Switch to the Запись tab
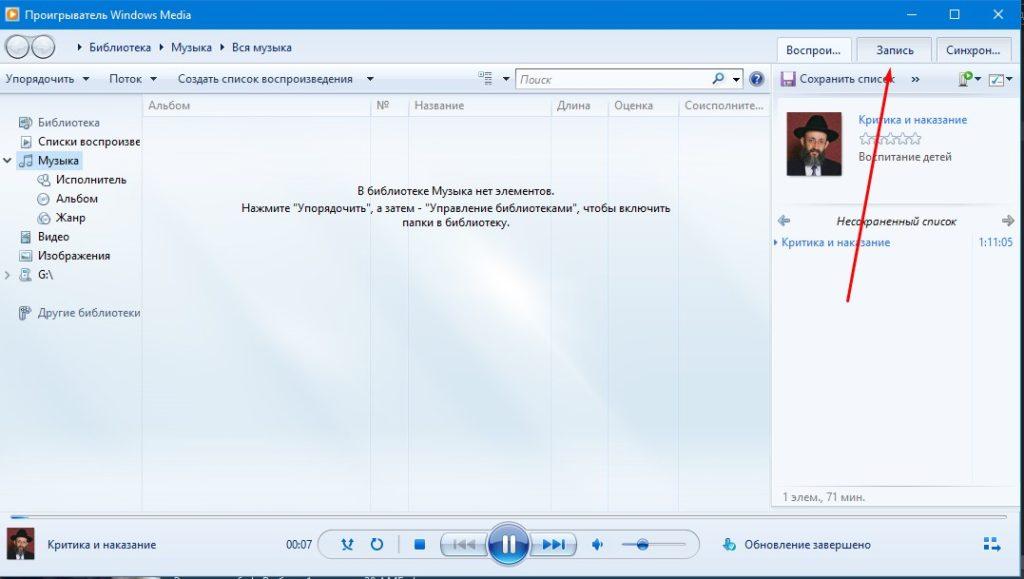Viewport: 1024px width, 579px height. click(x=894, y=50)
